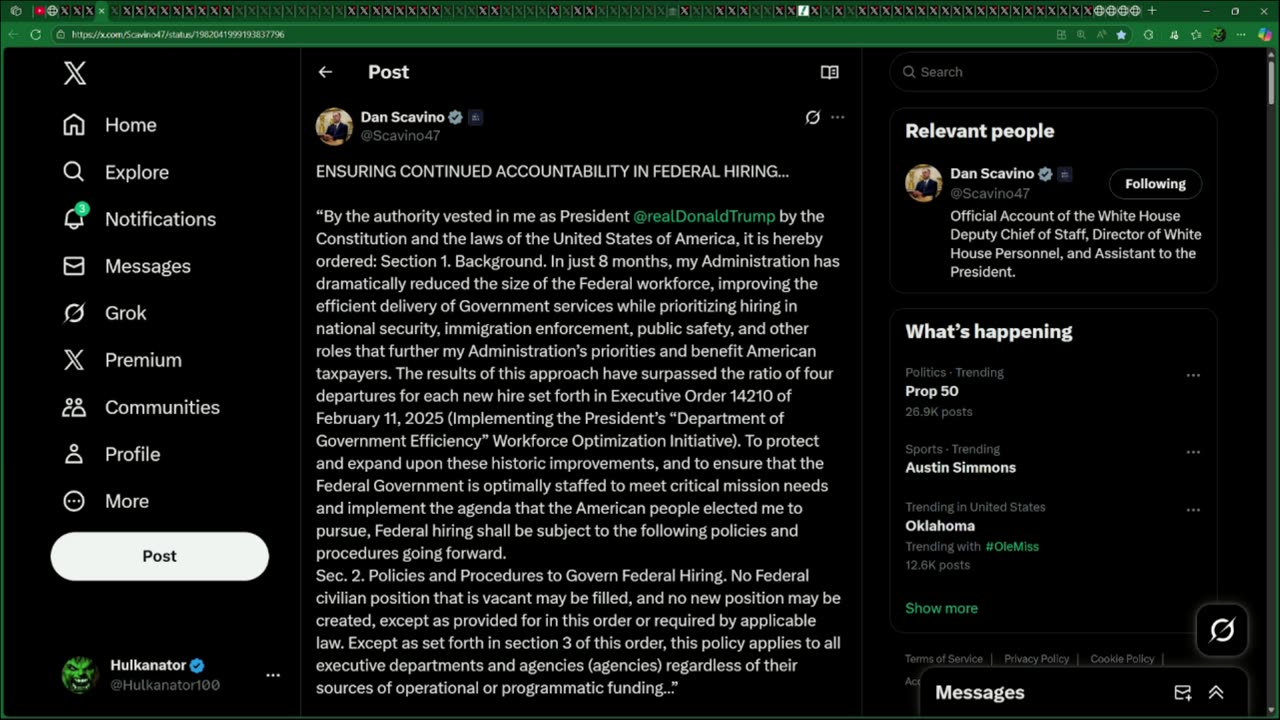Open the Copilot sidebar icon
1280x720 pixels.
[1265, 34]
